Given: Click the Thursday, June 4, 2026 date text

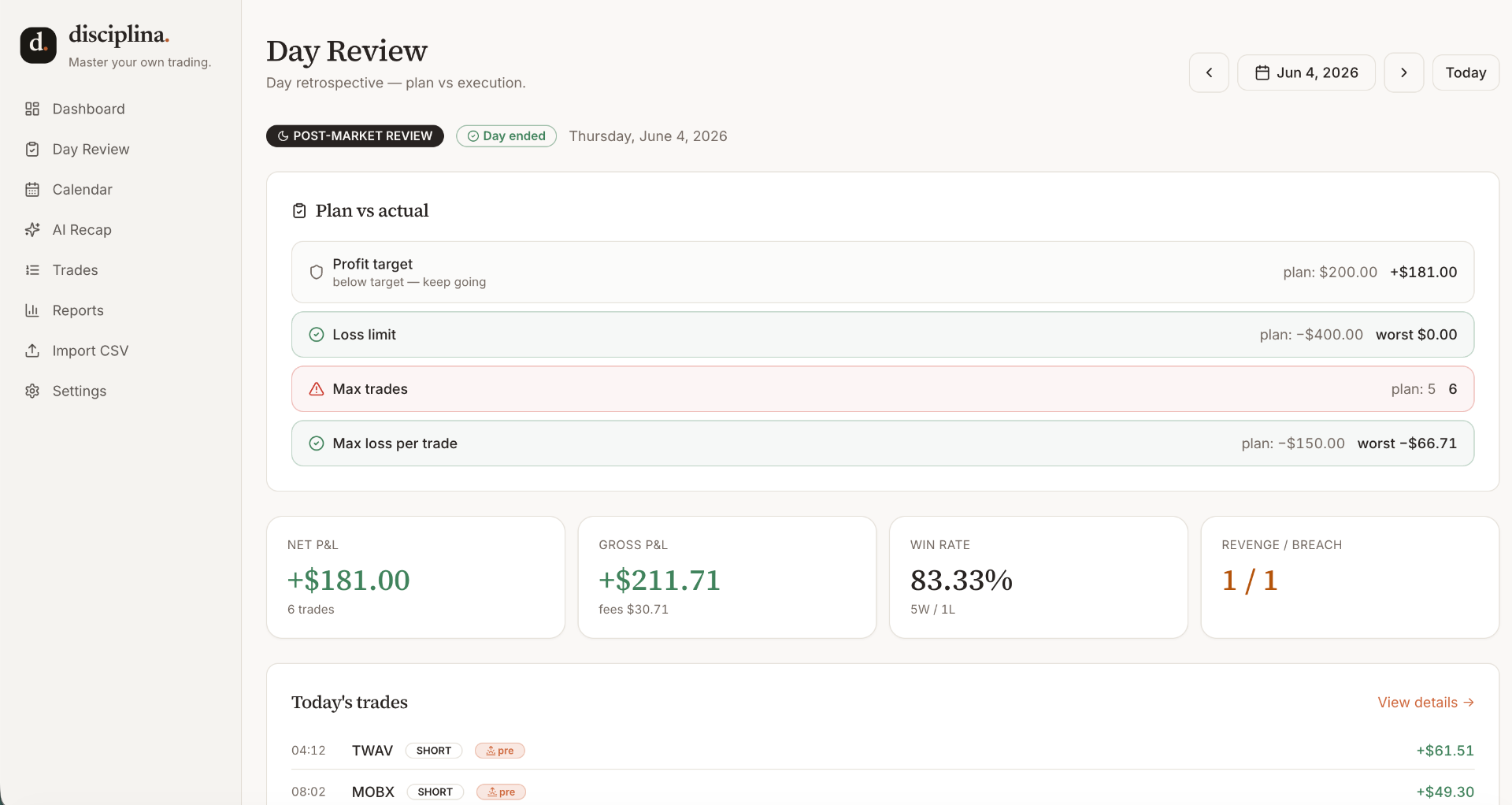Looking at the screenshot, I should tap(648, 136).
